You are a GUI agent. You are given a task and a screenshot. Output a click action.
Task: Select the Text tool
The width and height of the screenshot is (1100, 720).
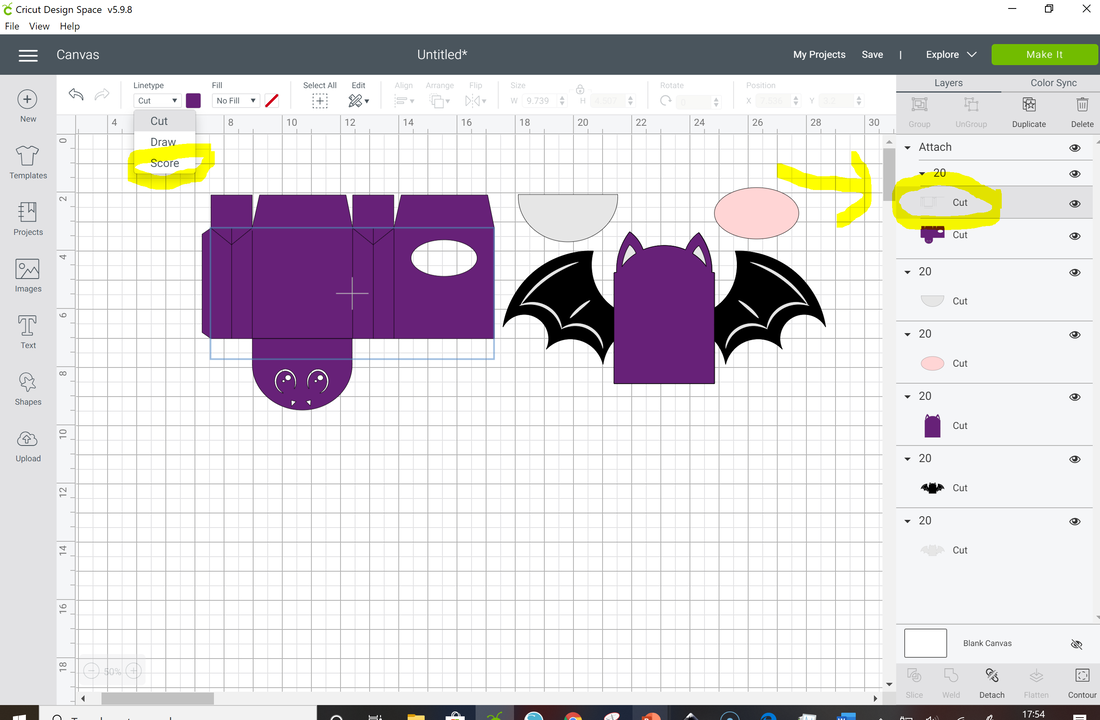(x=28, y=331)
